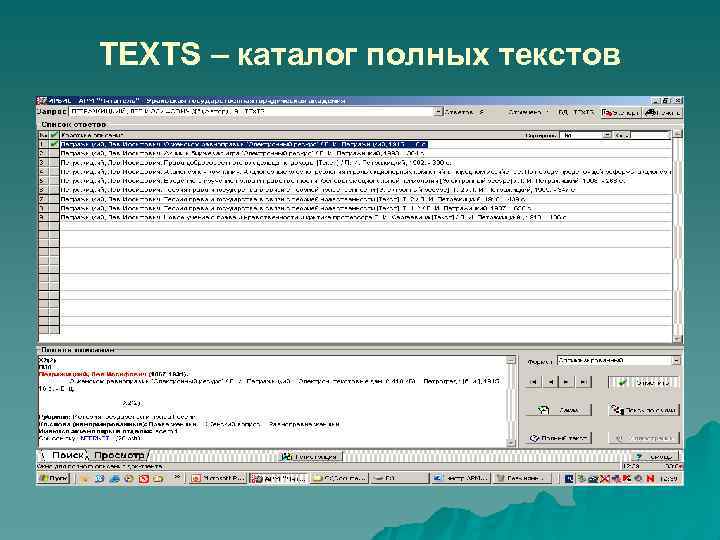Switch to the fourth taskbar window button
Image resolution: width=720 pixels, height=540 pixels.
(399, 478)
